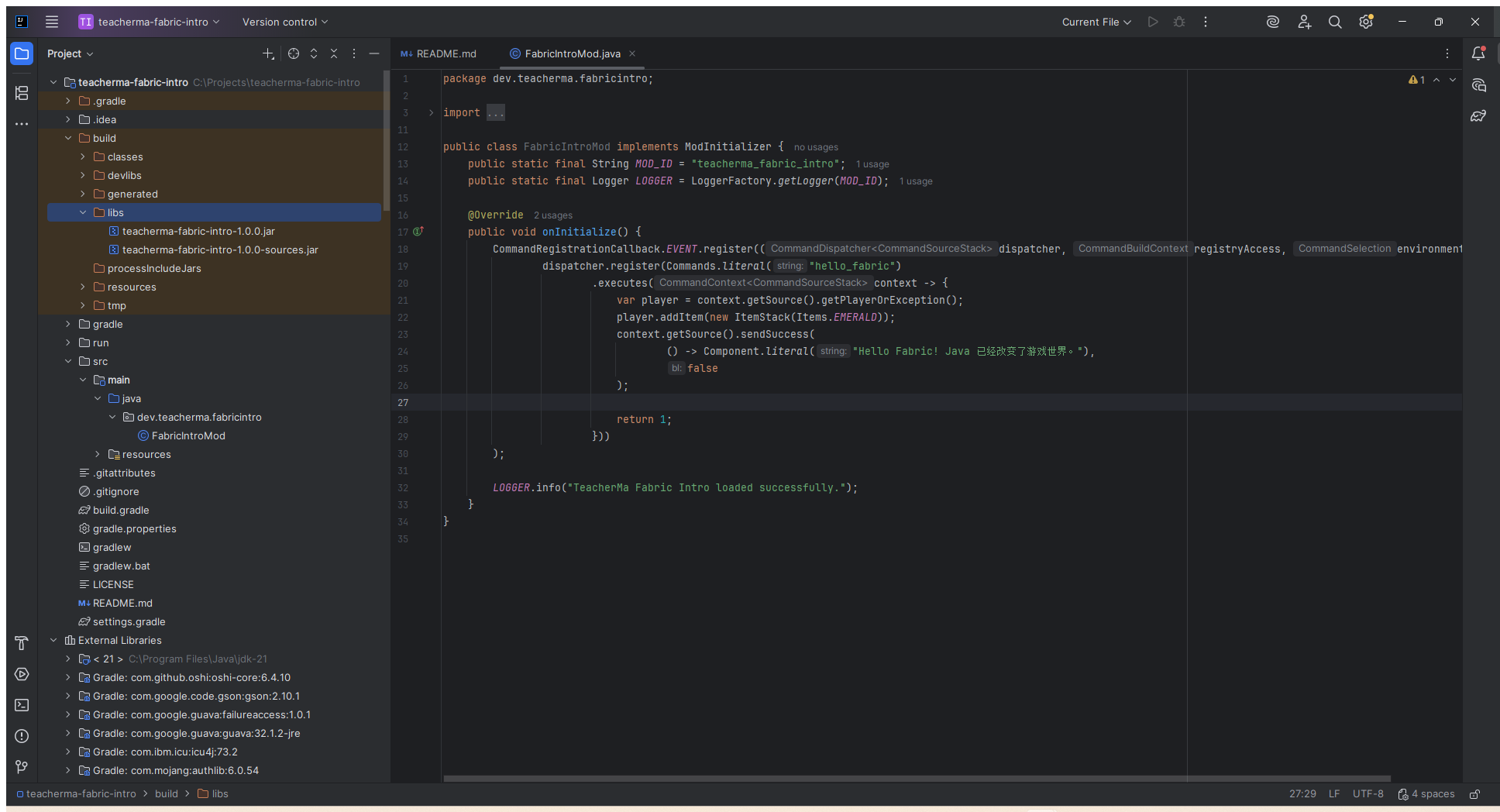Click the editor horizontal scrollbar
The width and height of the screenshot is (1500, 812).
pos(917,779)
